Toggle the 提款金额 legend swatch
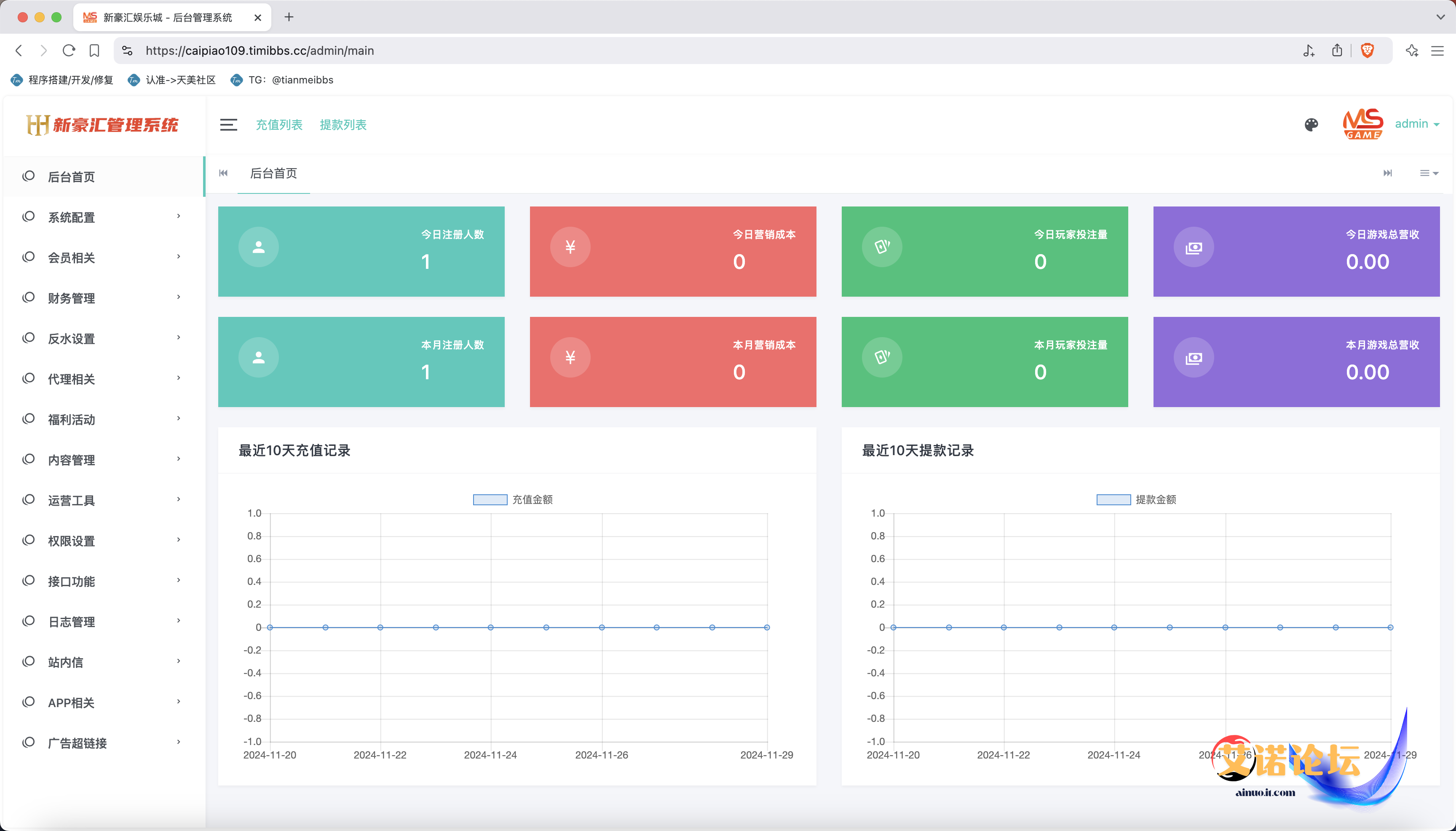This screenshot has width=1456, height=831. (1113, 500)
